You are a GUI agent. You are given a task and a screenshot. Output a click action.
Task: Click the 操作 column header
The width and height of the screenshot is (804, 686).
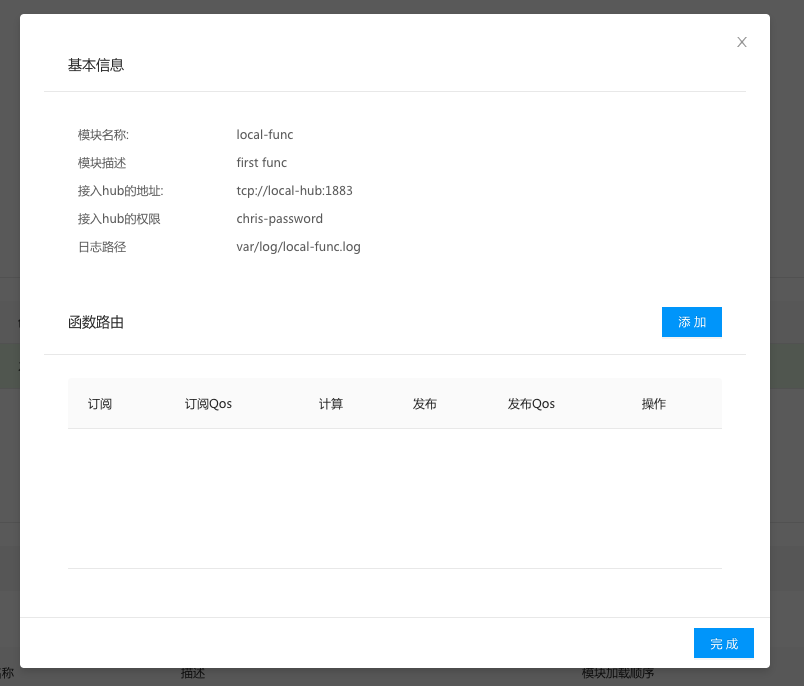(654, 404)
